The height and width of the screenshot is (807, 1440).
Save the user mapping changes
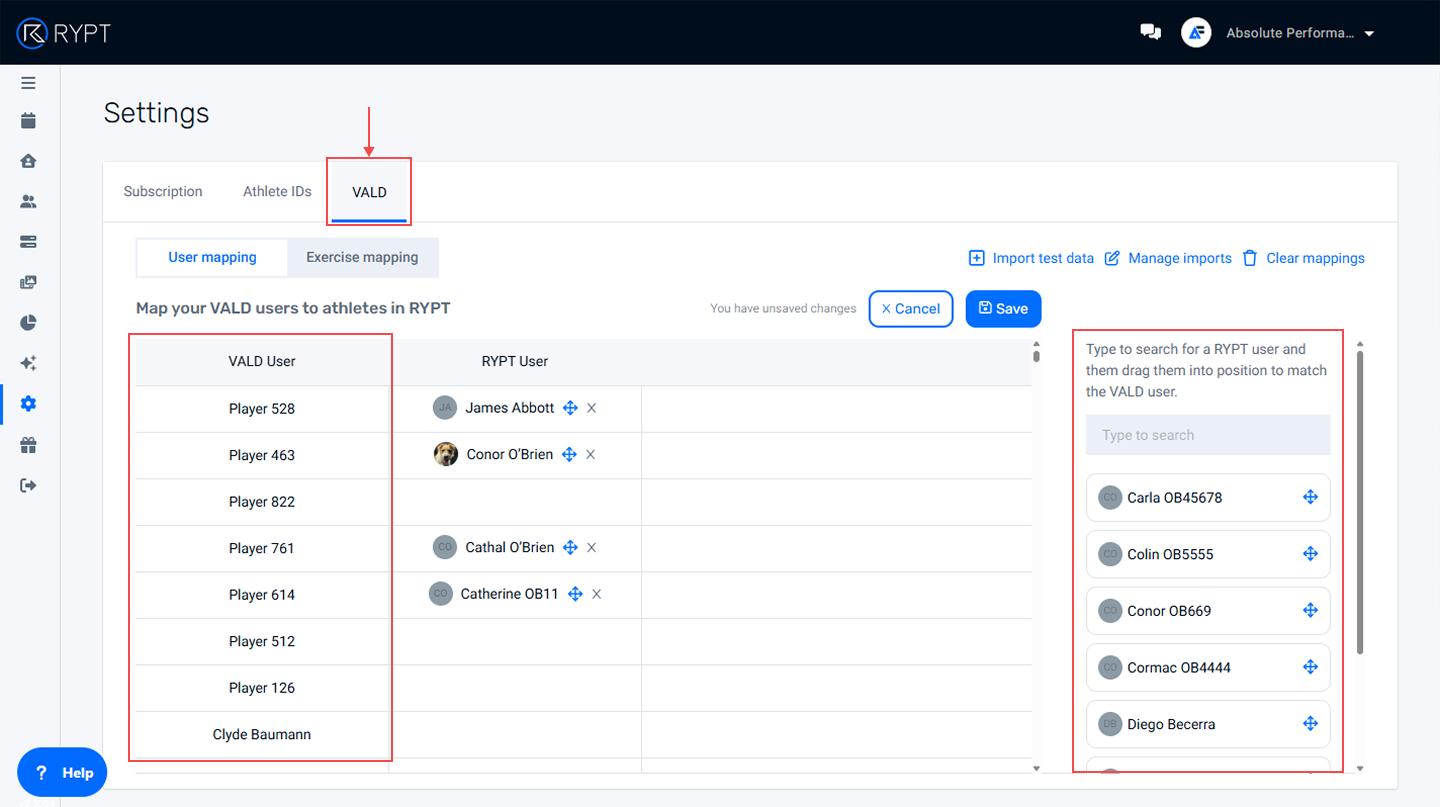[x=1003, y=309]
